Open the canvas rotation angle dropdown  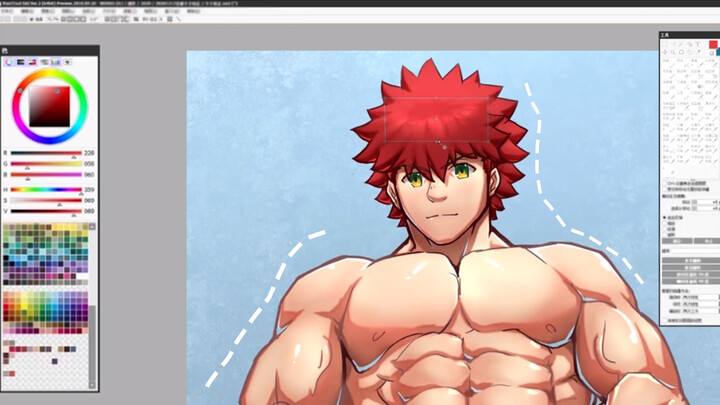(x=94, y=19)
